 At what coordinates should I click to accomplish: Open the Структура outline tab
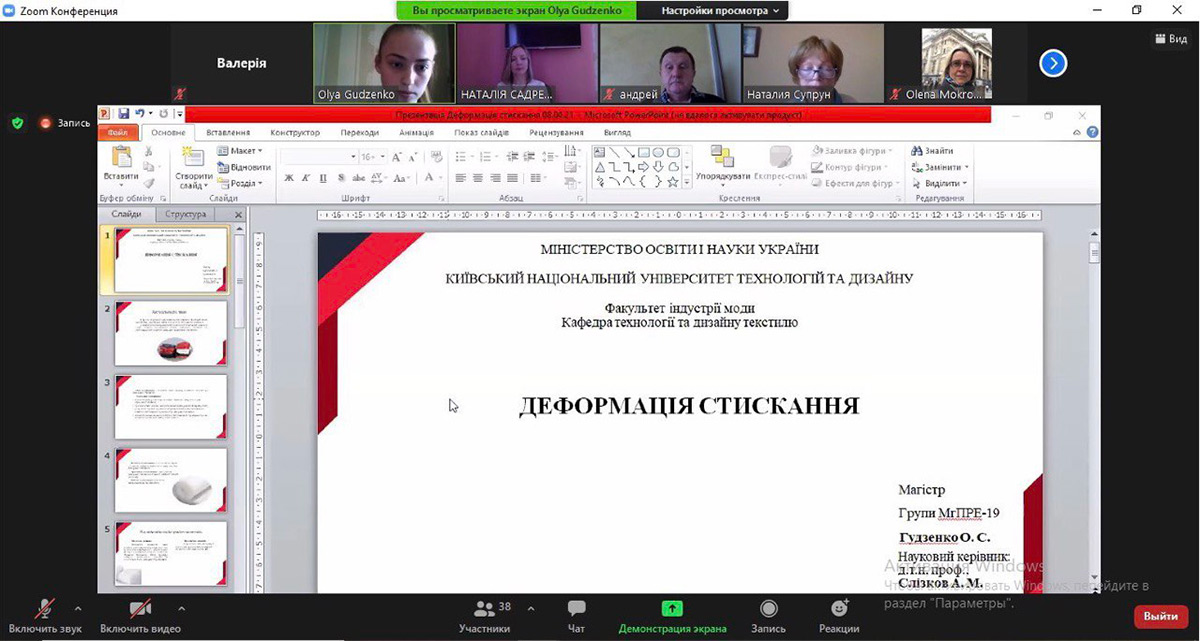click(186, 214)
